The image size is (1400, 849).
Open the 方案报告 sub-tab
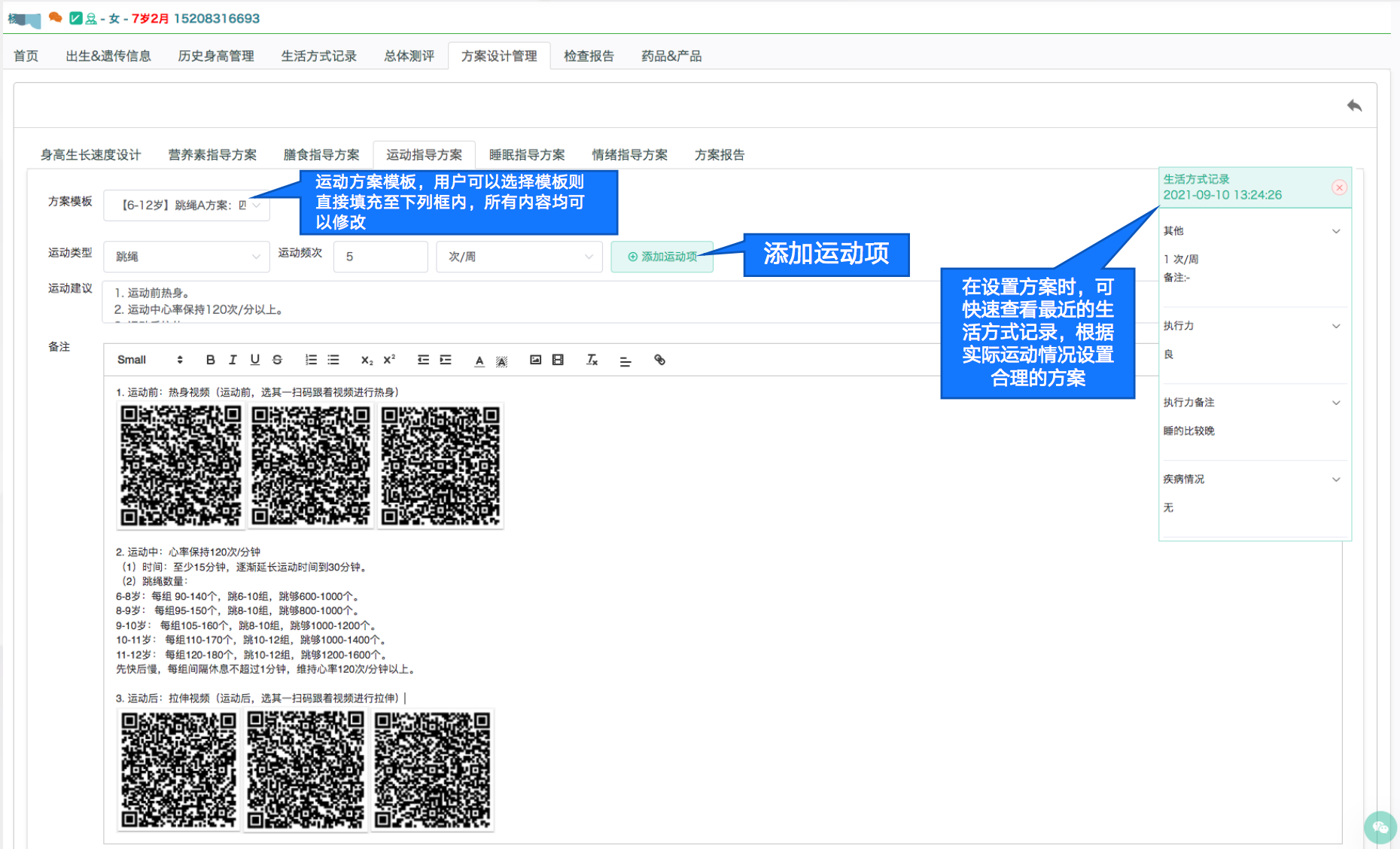coord(720,154)
